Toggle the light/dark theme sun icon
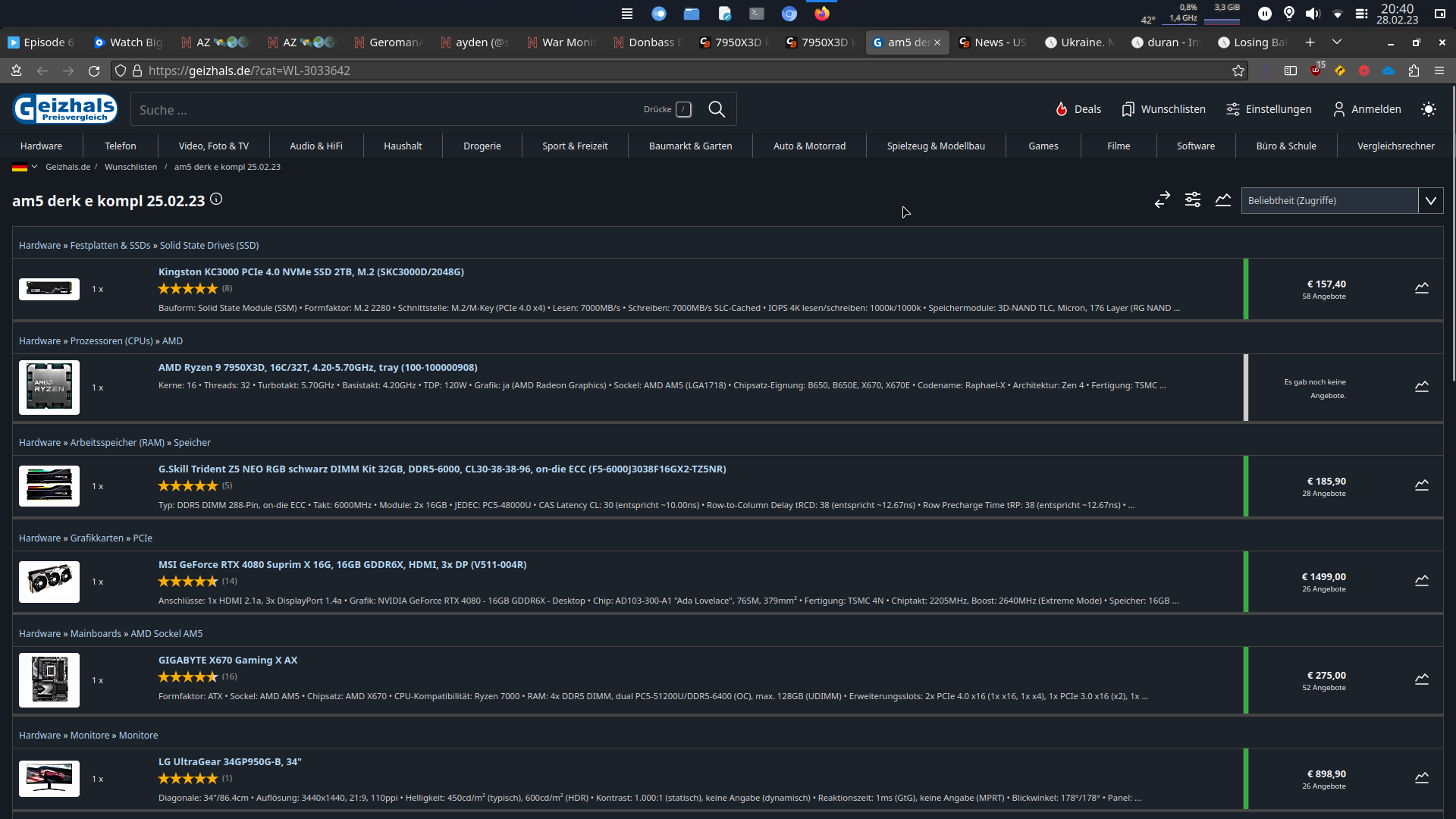Viewport: 1456px width, 819px height. click(1429, 109)
